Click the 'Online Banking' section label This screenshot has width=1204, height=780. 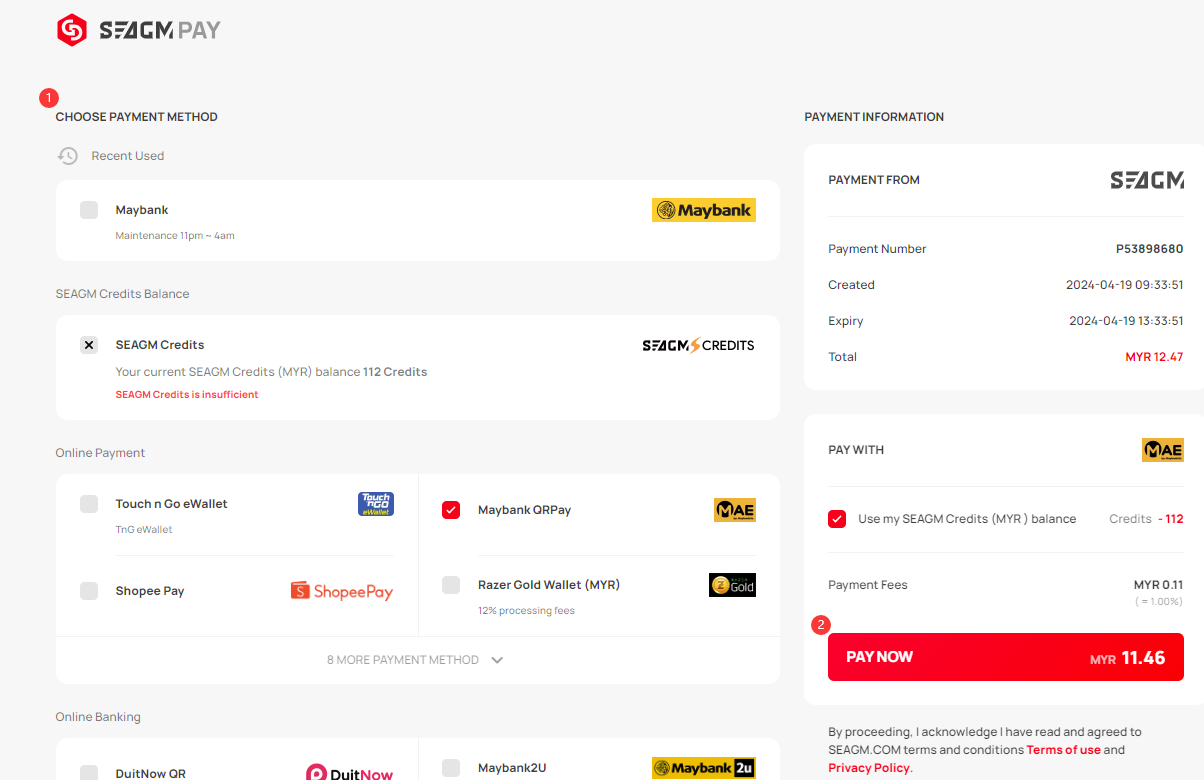point(98,717)
